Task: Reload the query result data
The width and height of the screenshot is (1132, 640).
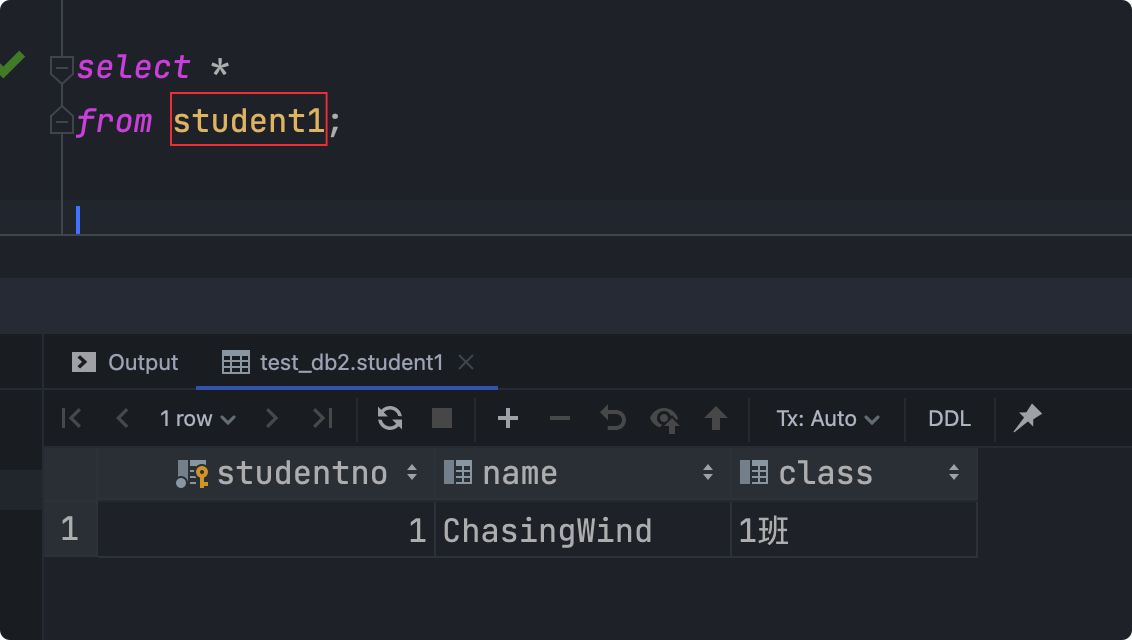Action: pyautogui.click(x=390, y=418)
